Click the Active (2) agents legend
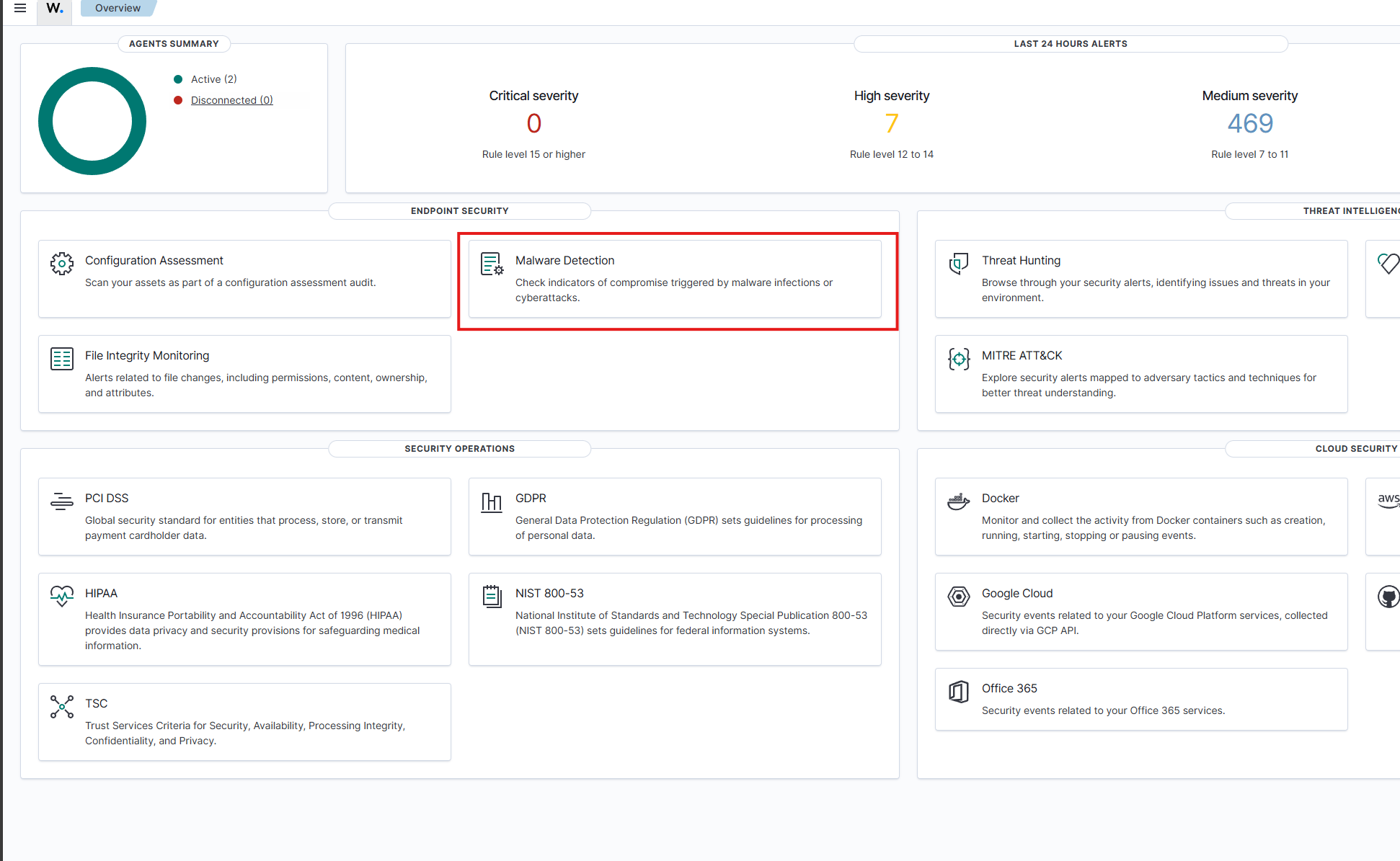1400x861 pixels. click(x=213, y=79)
